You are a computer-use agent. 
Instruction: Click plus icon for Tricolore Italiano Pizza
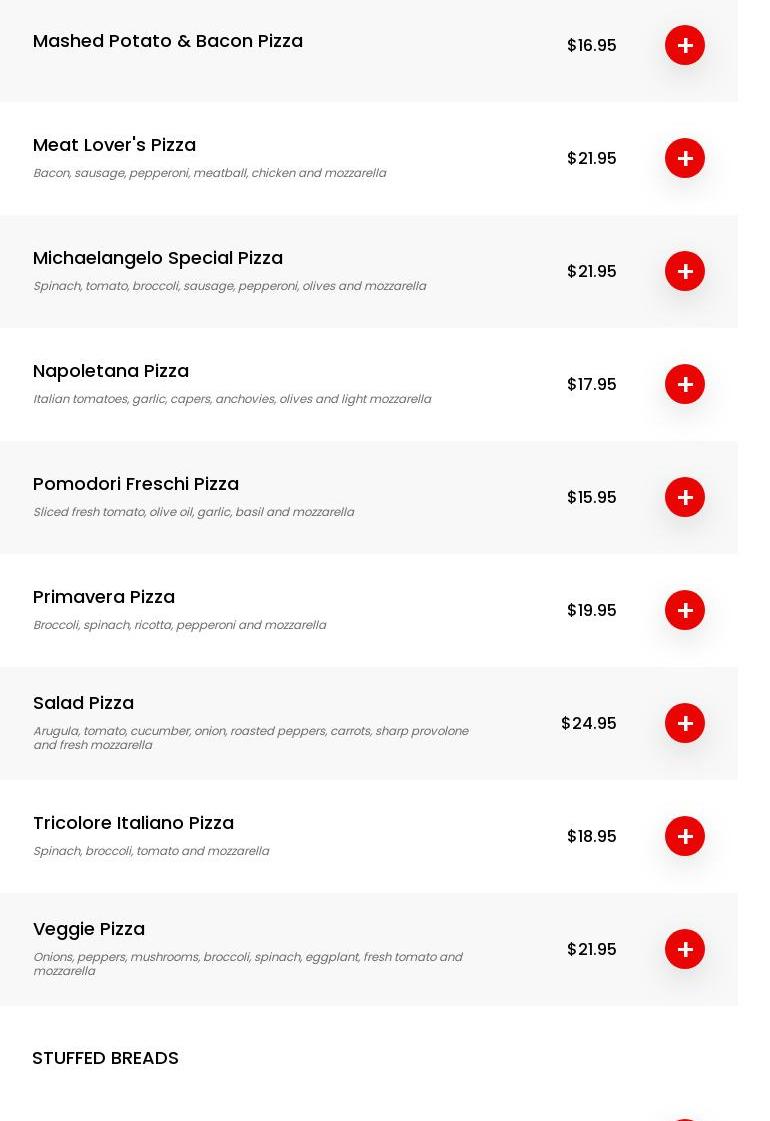pyautogui.click(x=685, y=836)
